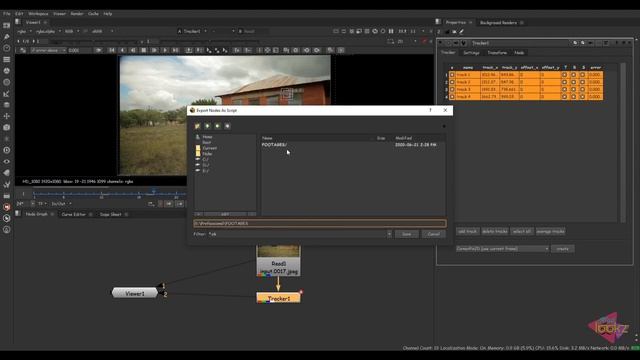The width and height of the screenshot is (640, 360).
Task: Open the Workspace menu
Action: tap(38, 14)
